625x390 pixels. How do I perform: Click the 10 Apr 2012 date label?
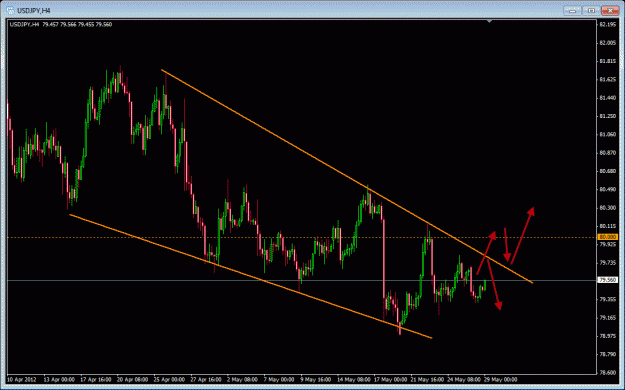tap(22, 380)
